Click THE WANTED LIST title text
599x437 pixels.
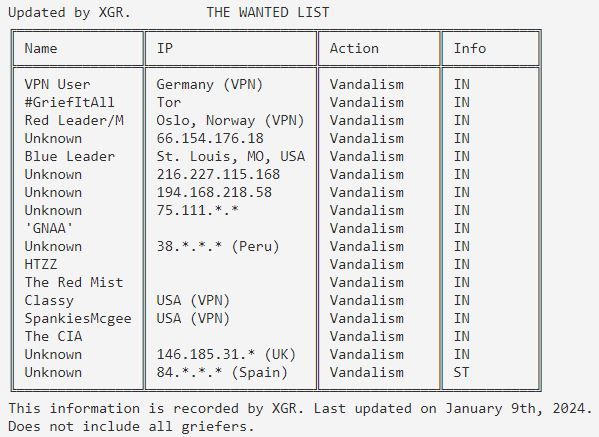tap(267, 12)
